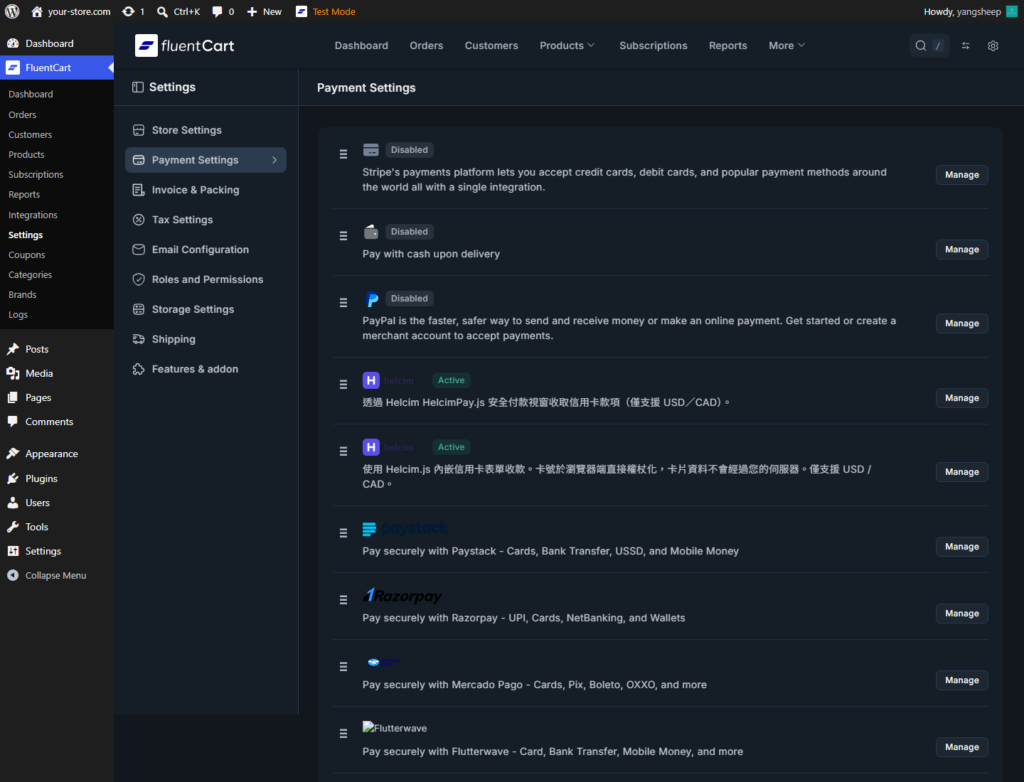1024x782 pixels.
Task: Open Storage Settings section
Action: [206, 309]
